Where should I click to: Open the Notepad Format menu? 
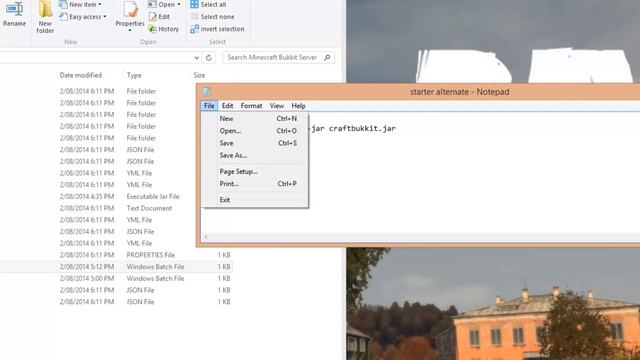point(251,106)
